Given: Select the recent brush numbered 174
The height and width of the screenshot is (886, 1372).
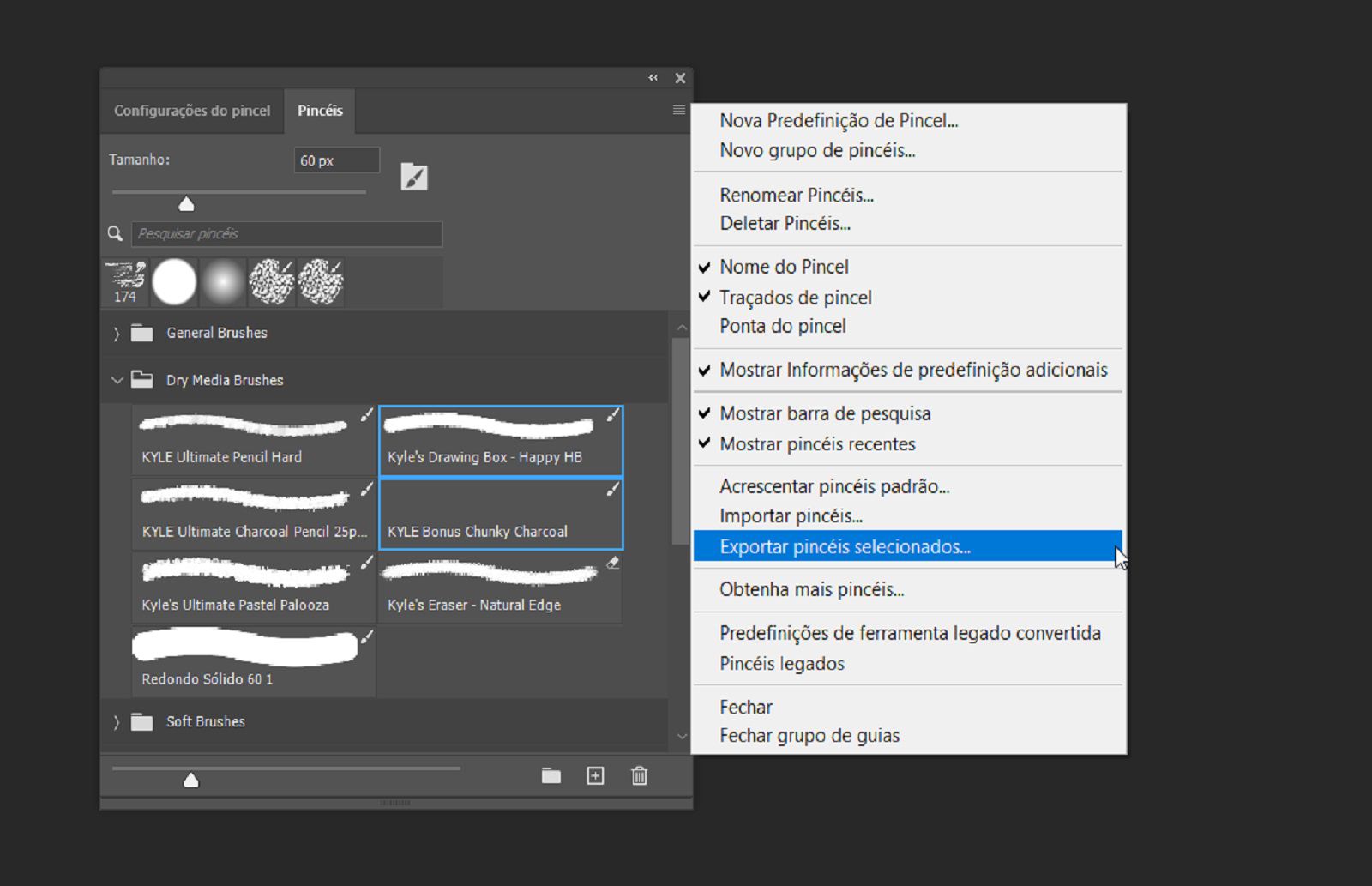Looking at the screenshot, I should pyautogui.click(x=125, y=281).
